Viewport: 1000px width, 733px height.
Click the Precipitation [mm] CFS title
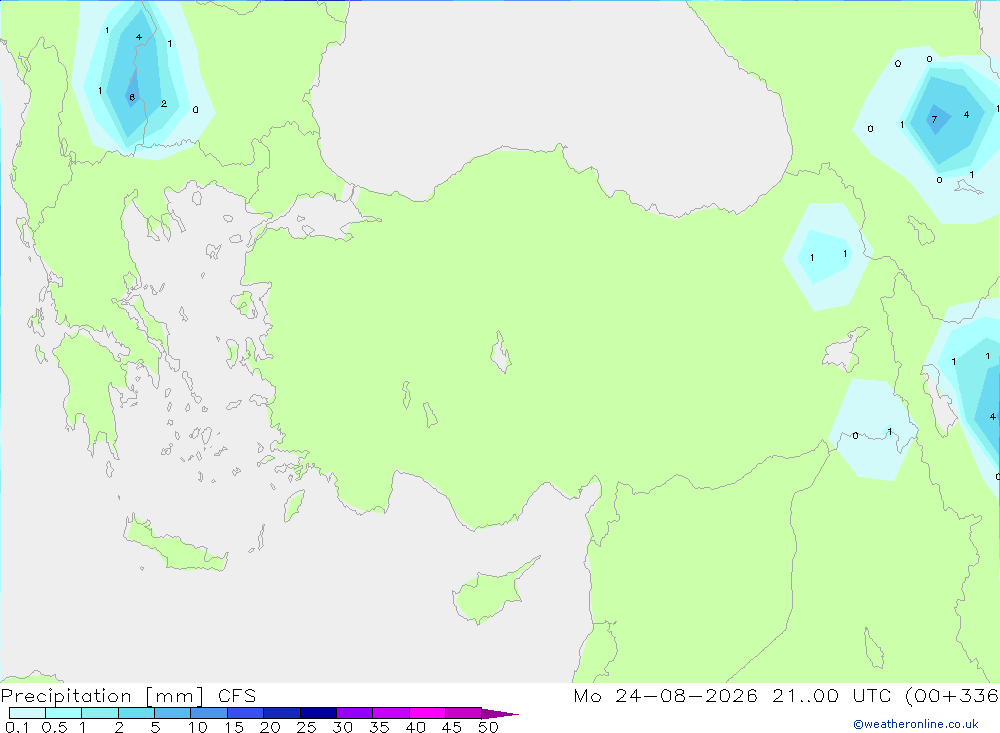[x=128, y=695]
